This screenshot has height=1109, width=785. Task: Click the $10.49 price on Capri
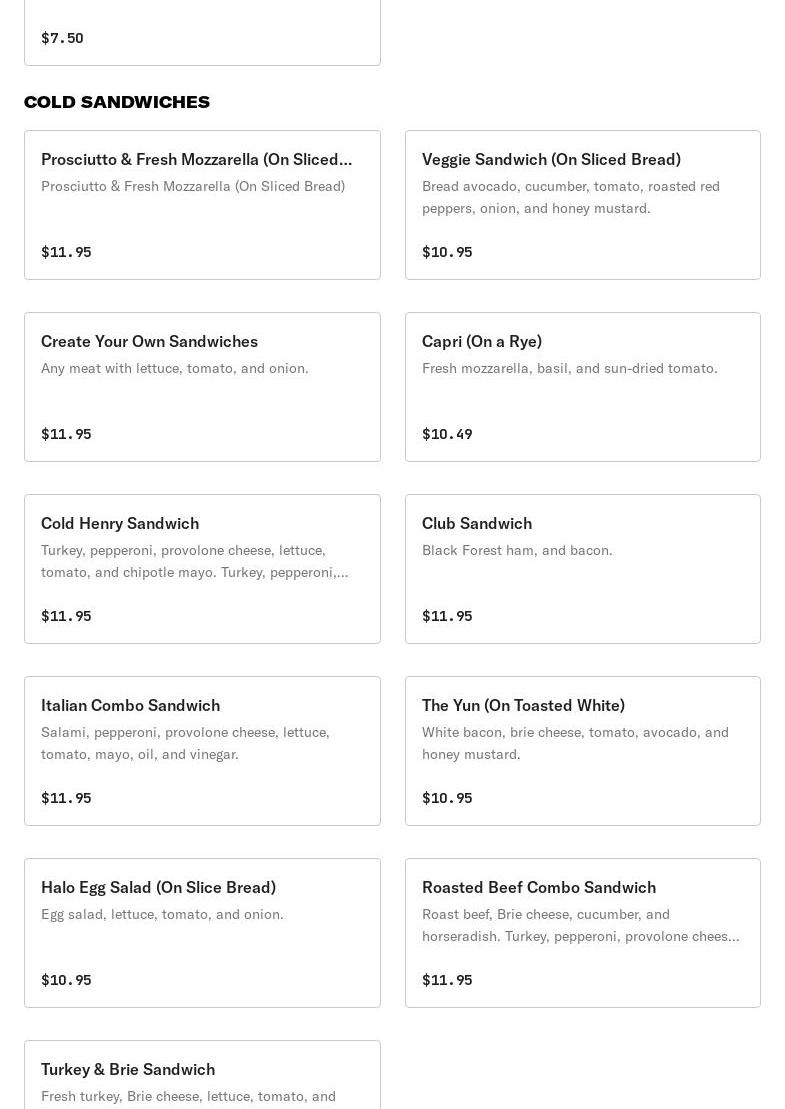pyautogui.click(x=447, y=434)
